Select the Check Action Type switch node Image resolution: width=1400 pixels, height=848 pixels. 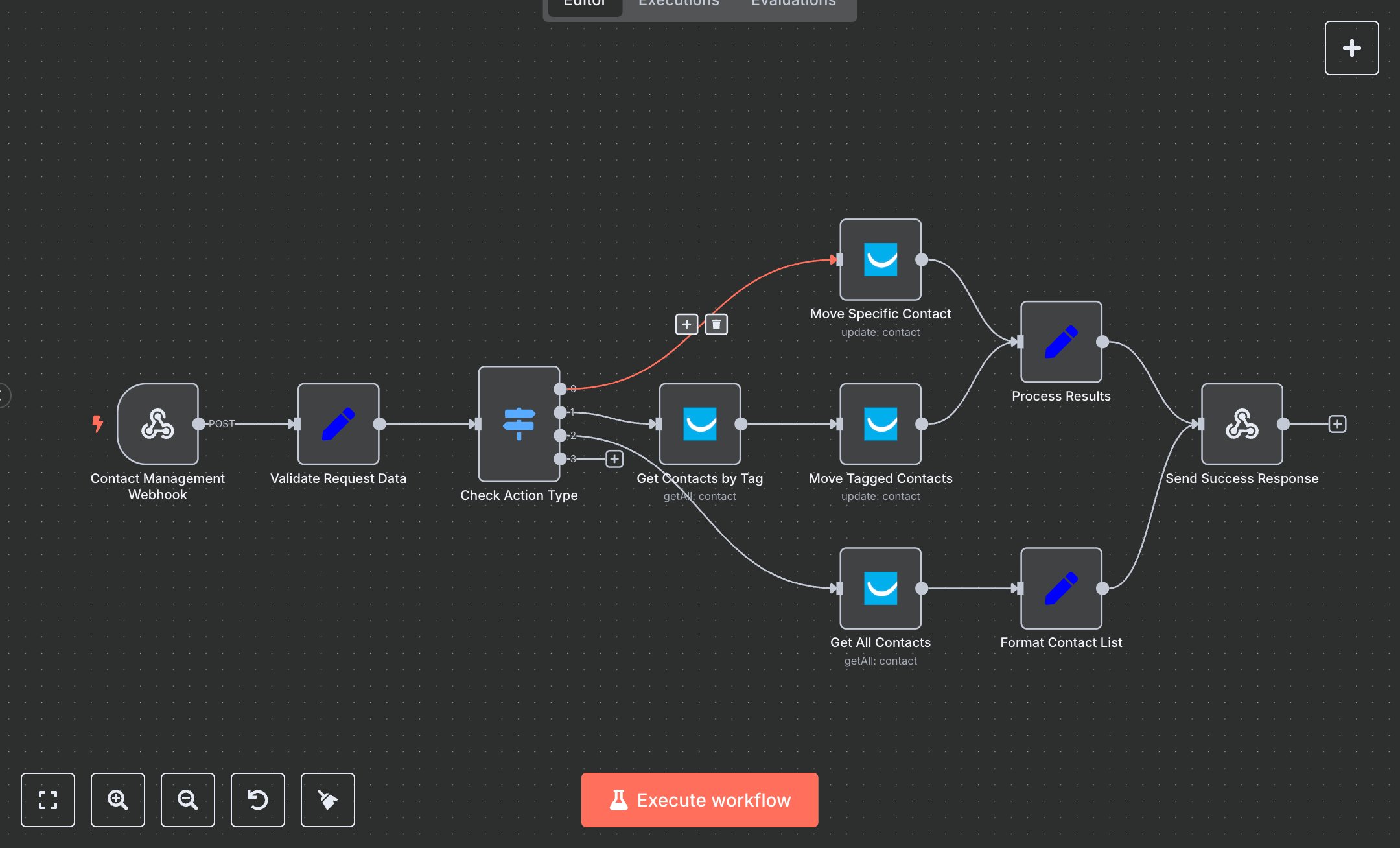coord(519,424)
